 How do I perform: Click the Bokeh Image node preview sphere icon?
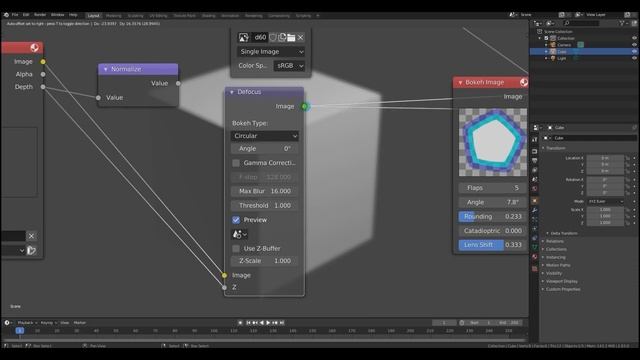[524, 82]
